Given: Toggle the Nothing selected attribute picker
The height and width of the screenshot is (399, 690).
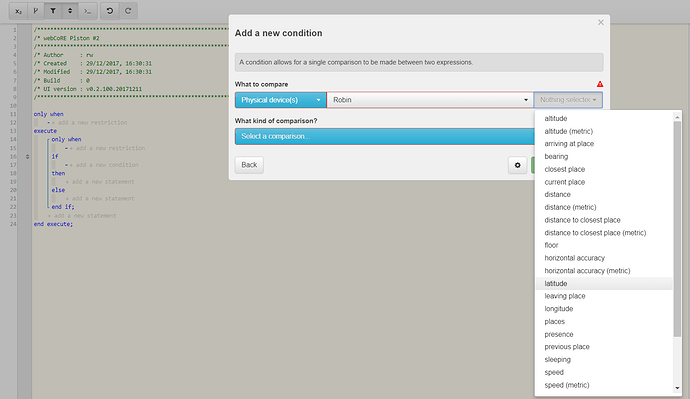Looking at the screenshot, I should (568, 100).
